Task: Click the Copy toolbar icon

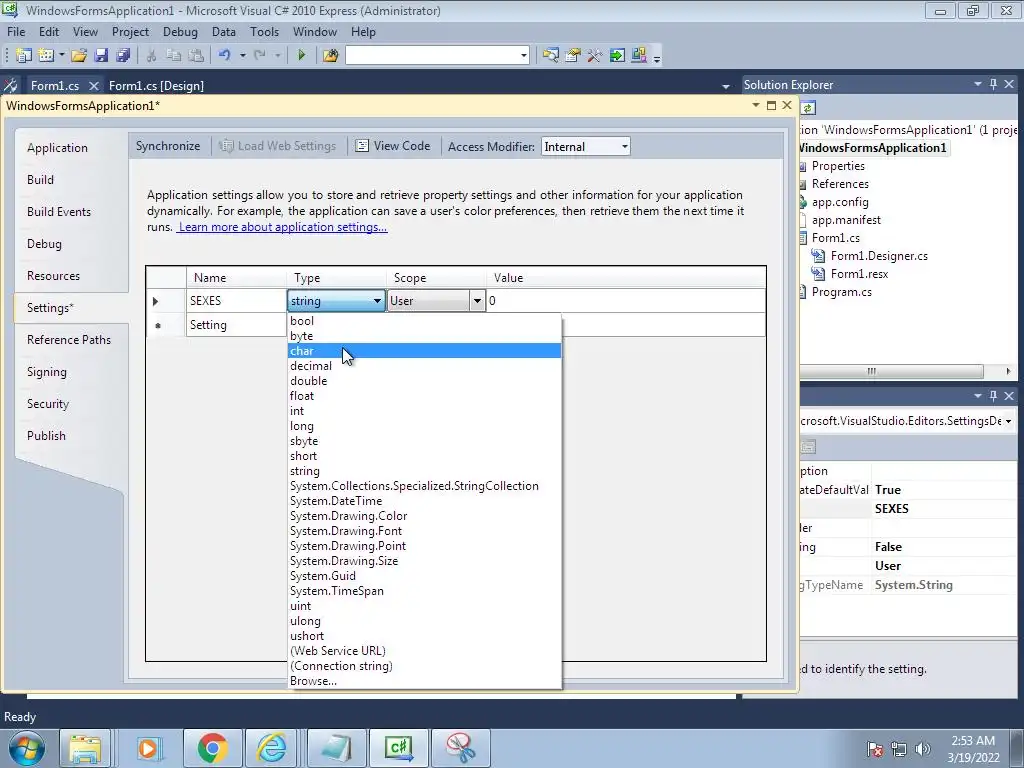Action: pyautogui.click(x=174, y=56)
